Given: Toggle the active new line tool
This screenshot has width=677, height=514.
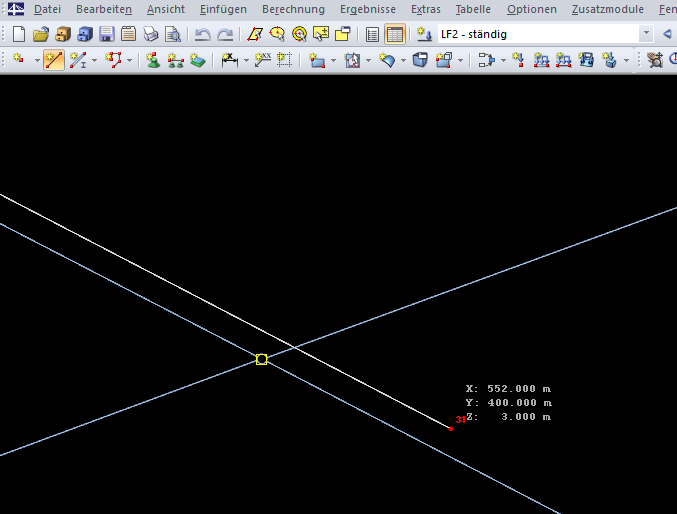Looking at the screenshot, I should [54, 60].
